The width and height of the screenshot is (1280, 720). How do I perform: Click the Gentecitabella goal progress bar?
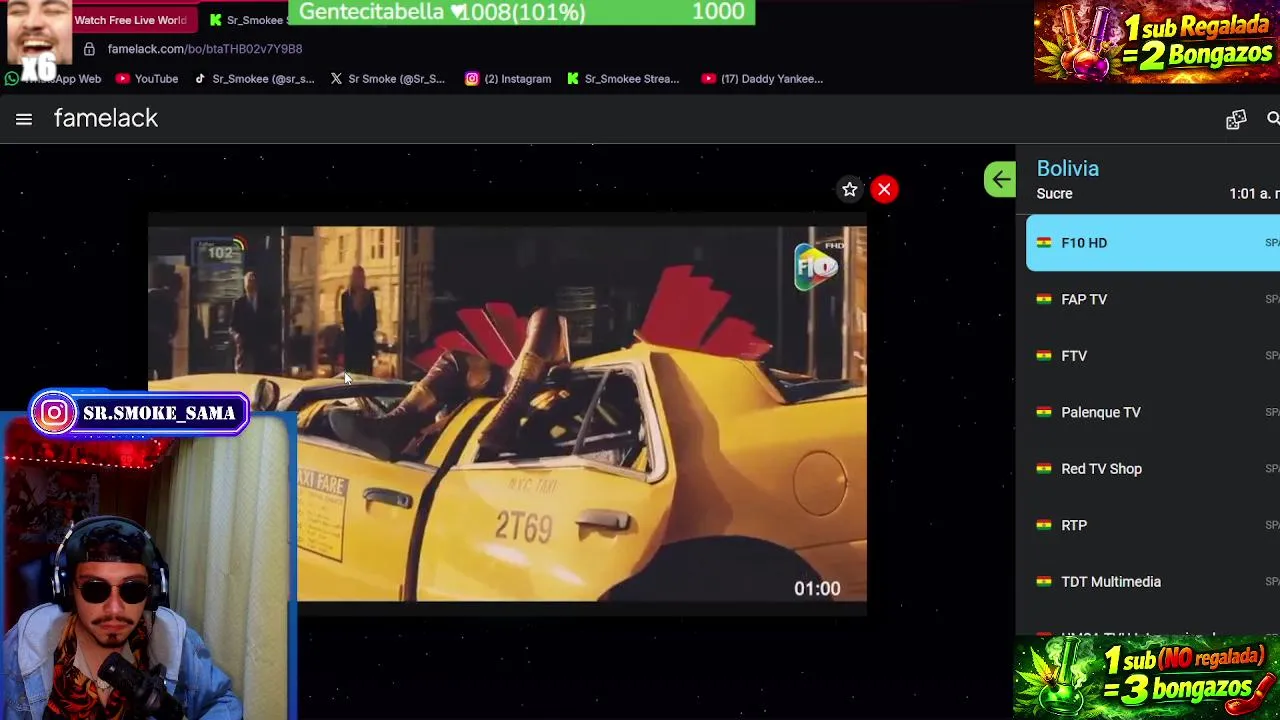[521, 12]
